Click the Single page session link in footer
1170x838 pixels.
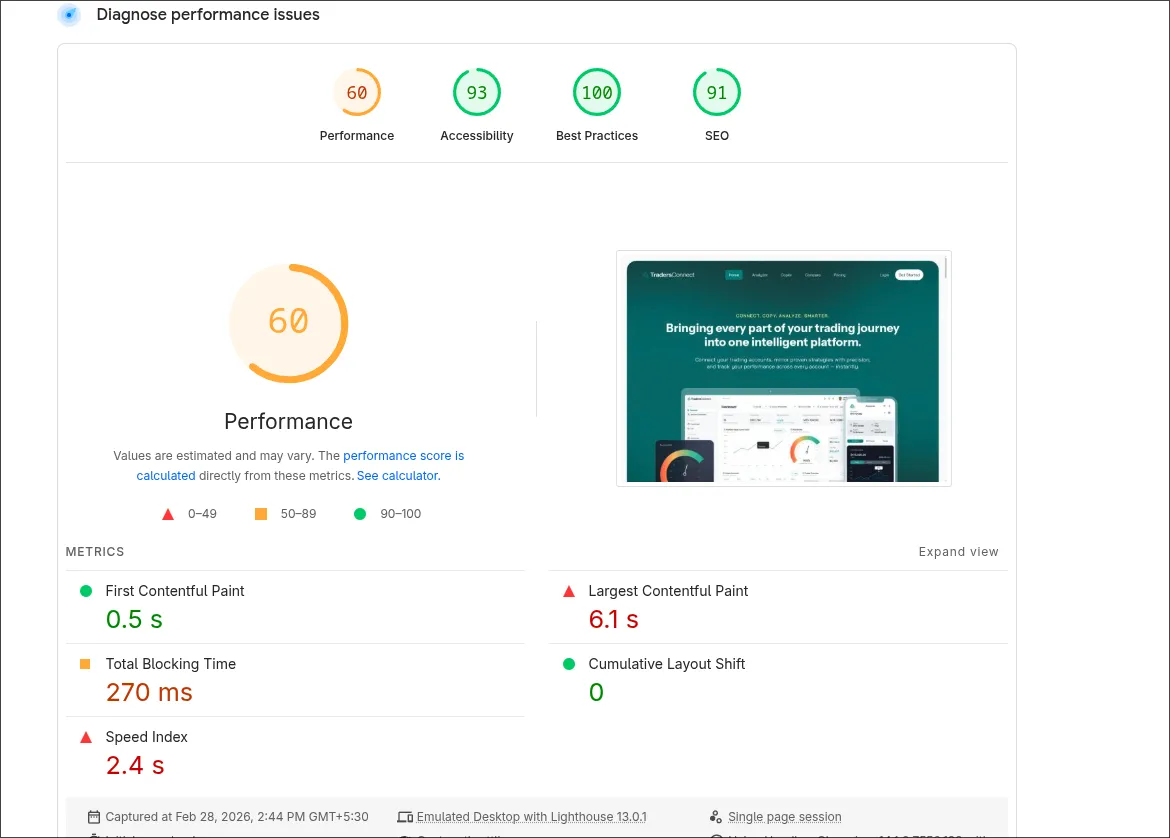click(784, 816)
